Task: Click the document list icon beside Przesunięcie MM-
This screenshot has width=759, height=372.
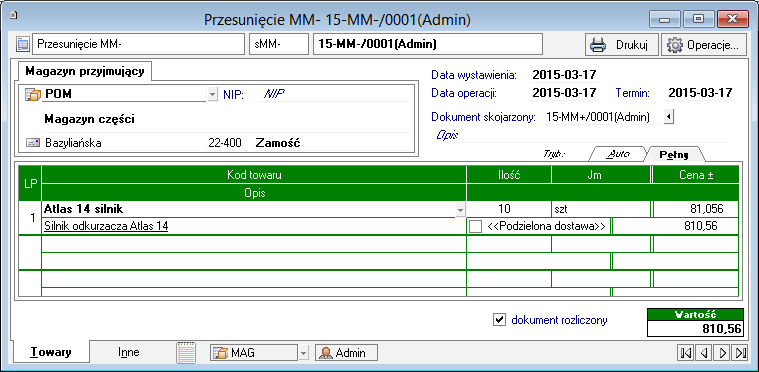Action: 23,45
